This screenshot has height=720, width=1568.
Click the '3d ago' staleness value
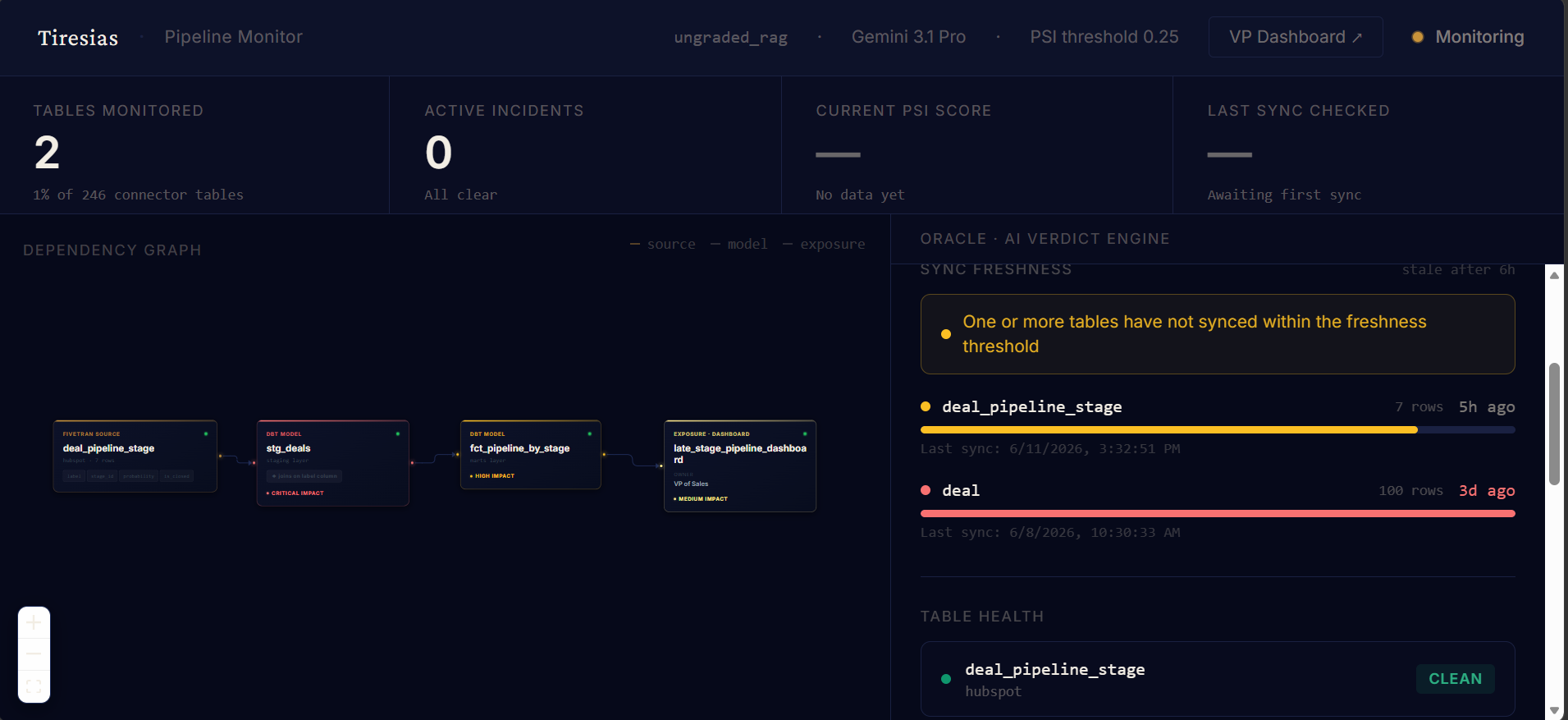point(1487,490)
